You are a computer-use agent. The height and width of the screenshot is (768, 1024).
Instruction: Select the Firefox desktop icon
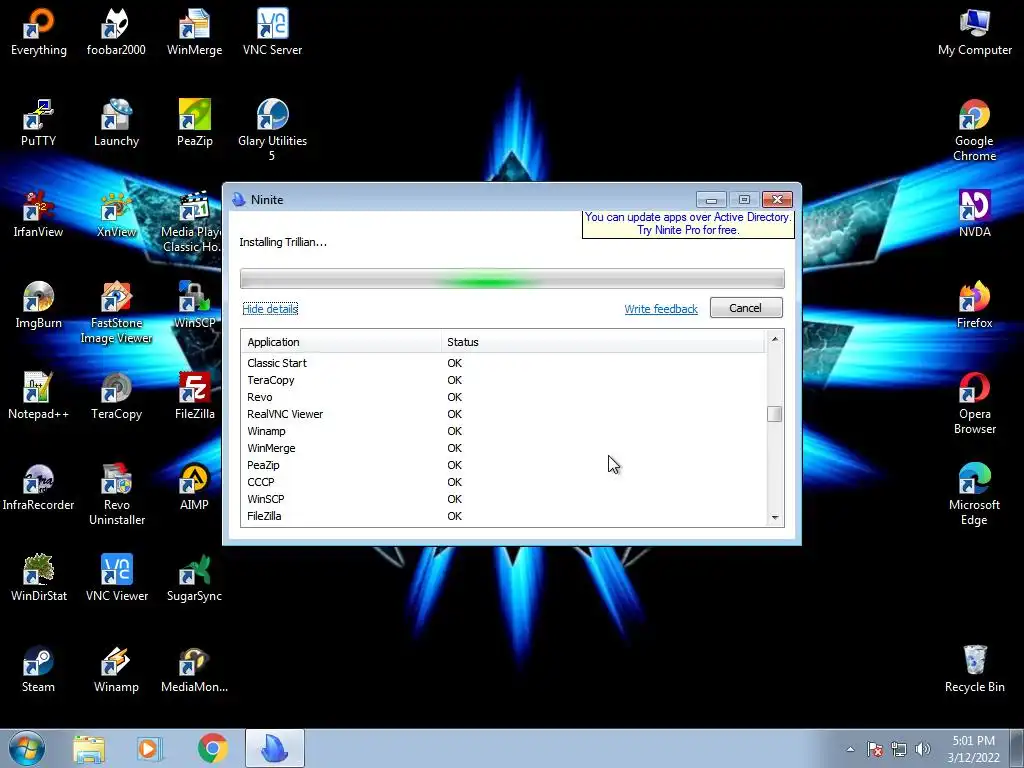(x=974, y=306)
